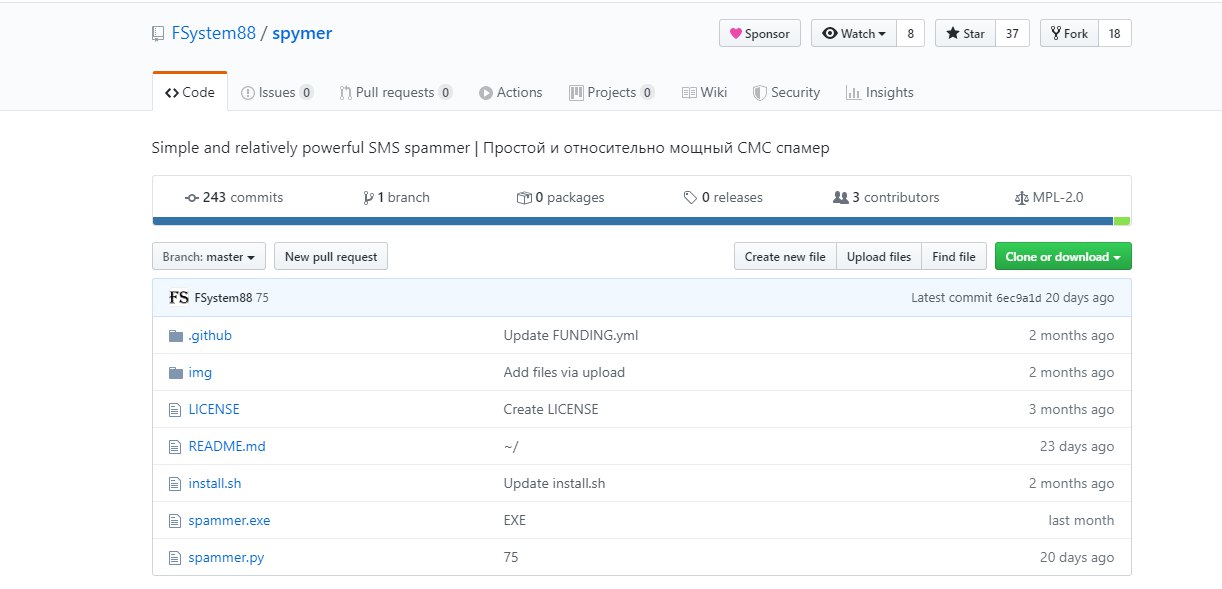Open the '~/' commit message for README.md
This screenshot has width=1222, height=589.
tap(511, 447)
